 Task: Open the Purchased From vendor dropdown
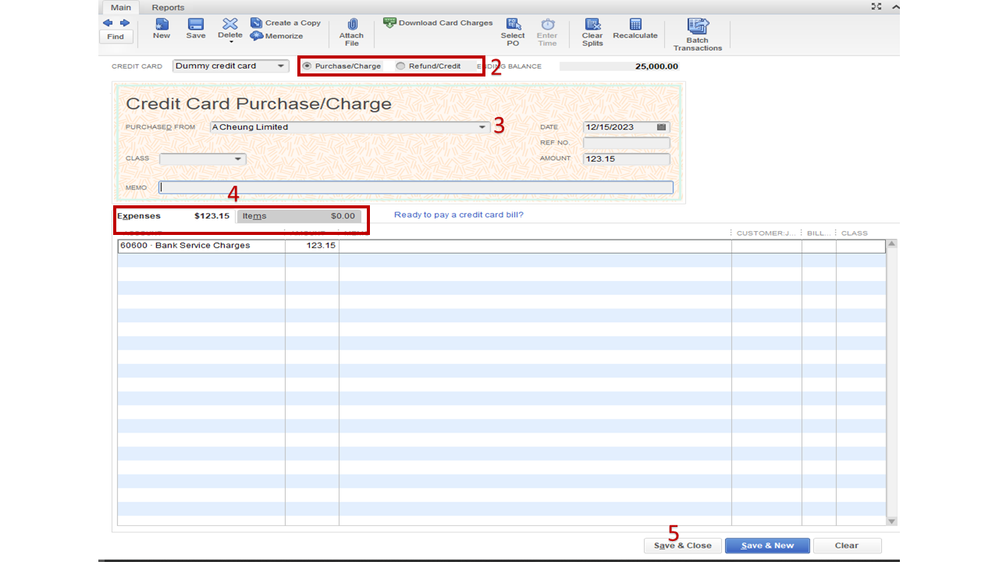pos(482,128)
